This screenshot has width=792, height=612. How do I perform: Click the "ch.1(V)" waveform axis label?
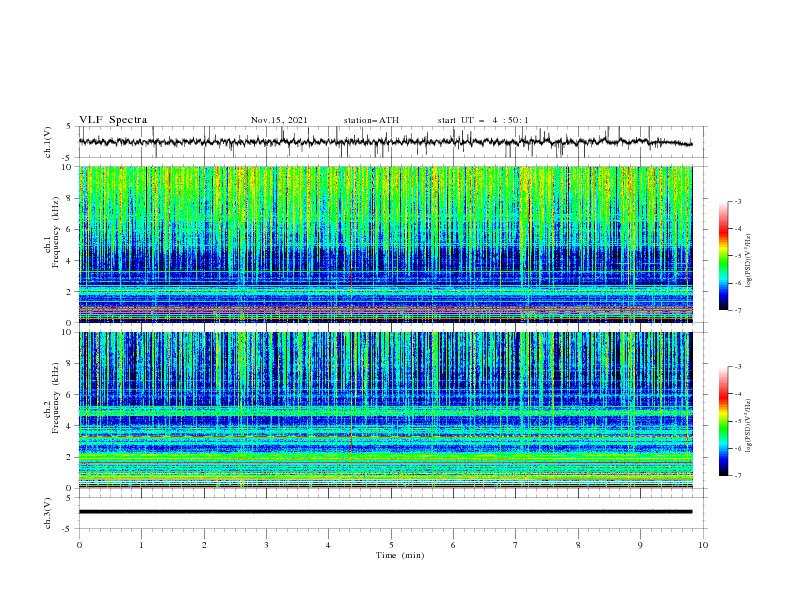click(x=48, y=142)
